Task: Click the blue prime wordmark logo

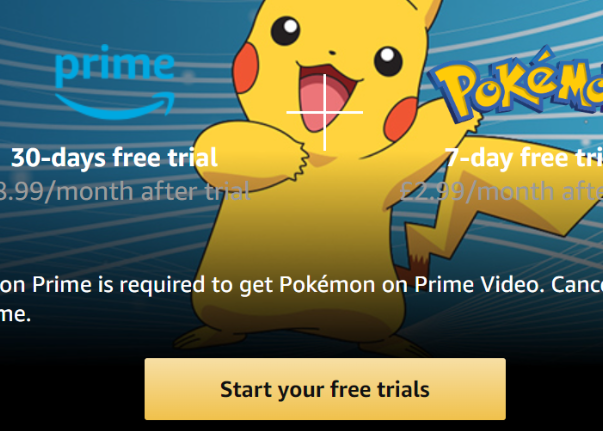Action: (x=115, y=66)
